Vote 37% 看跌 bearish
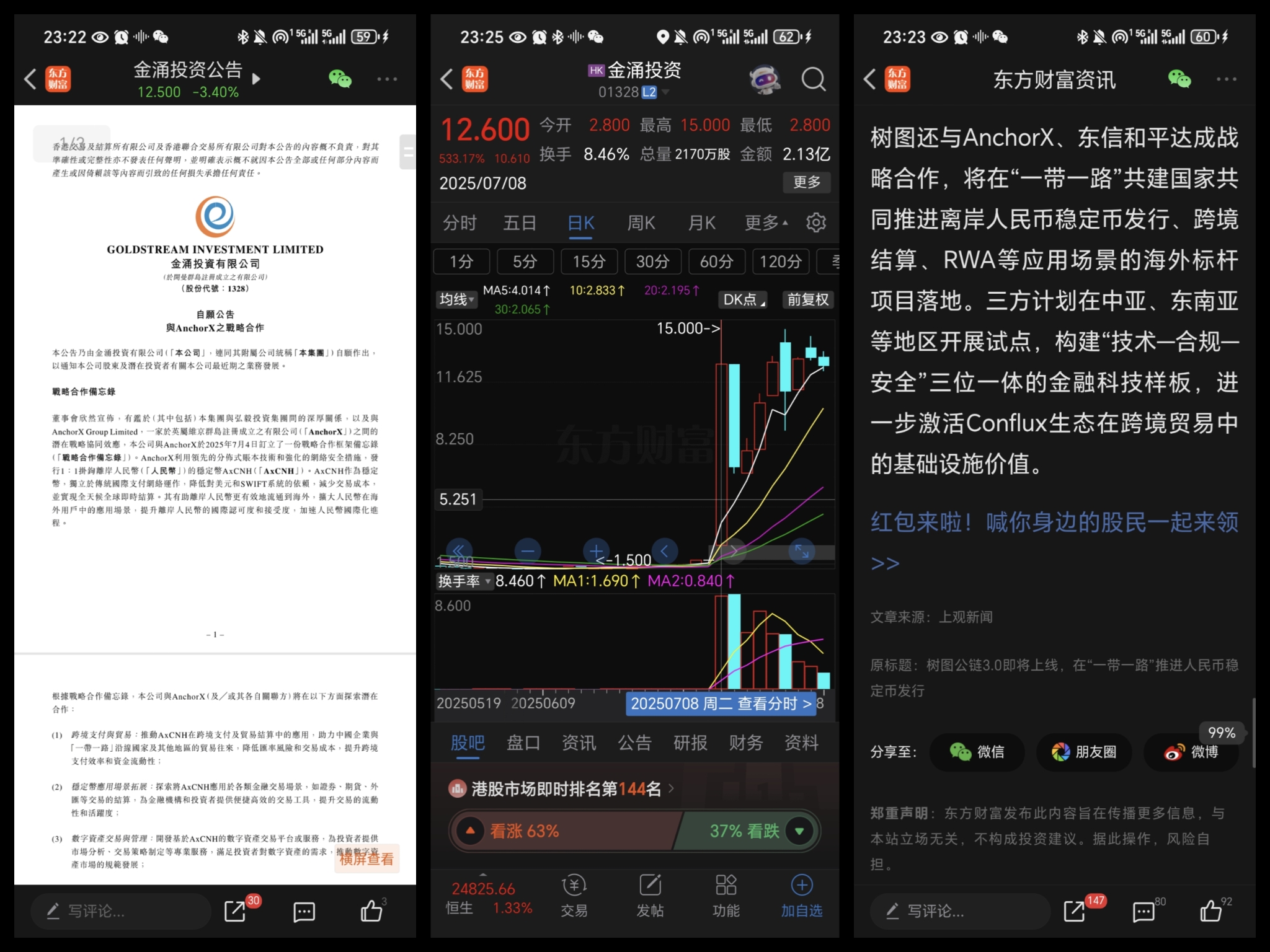The height and width of the screenshot is (952, 1270). 747,831
